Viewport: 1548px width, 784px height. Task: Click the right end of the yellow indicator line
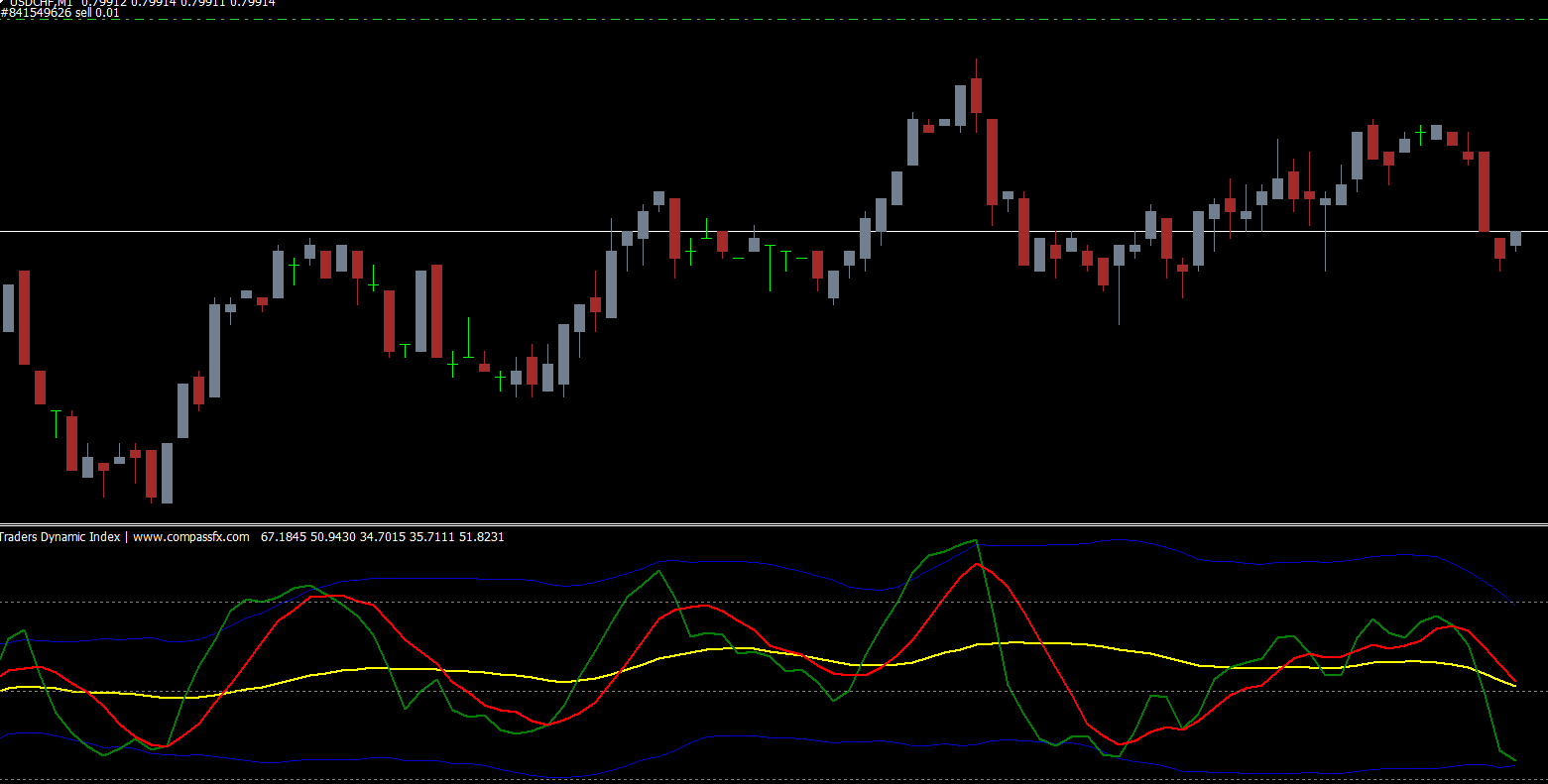(1513, 685)
